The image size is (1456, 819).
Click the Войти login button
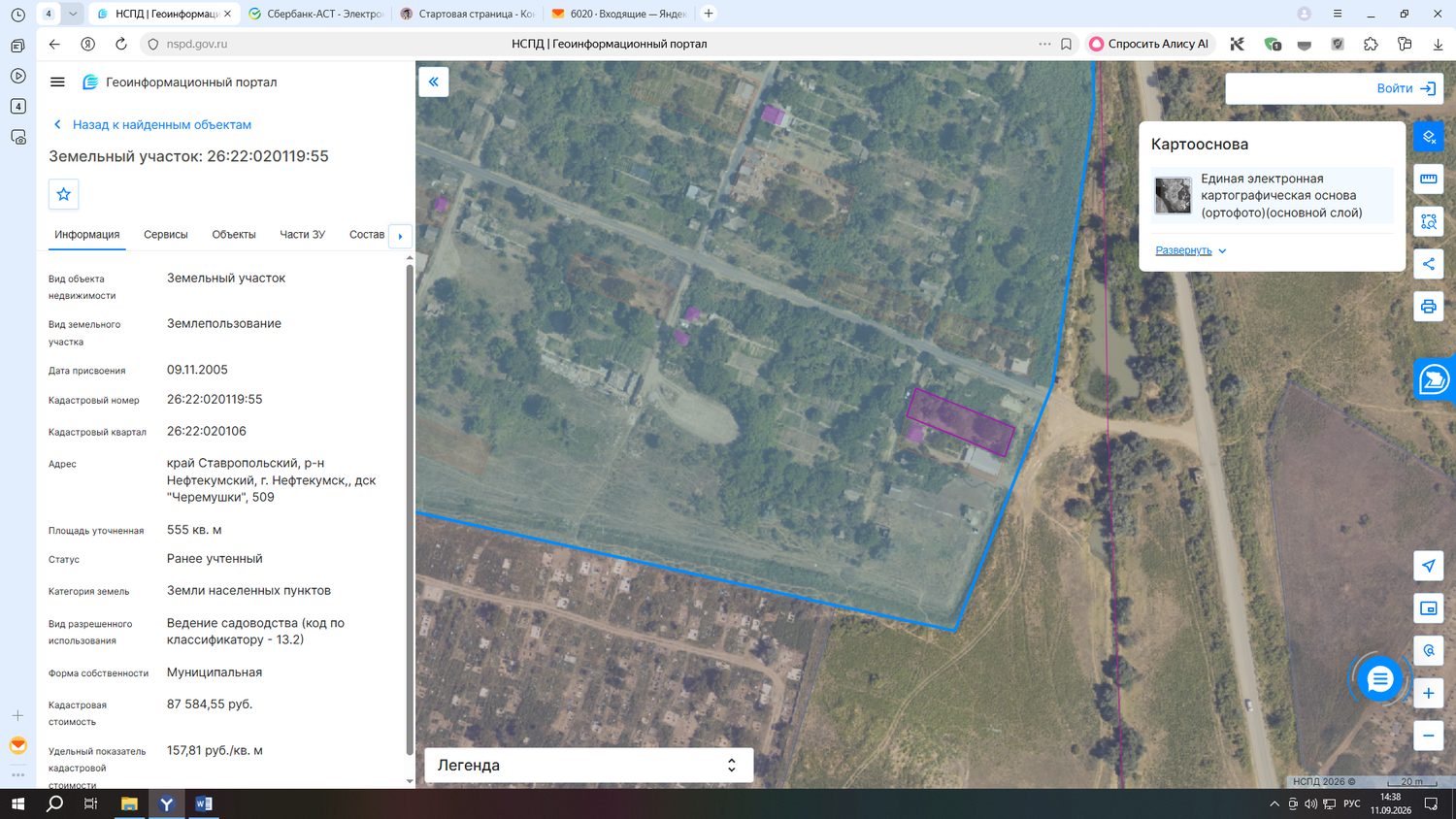click(1406, 88)
